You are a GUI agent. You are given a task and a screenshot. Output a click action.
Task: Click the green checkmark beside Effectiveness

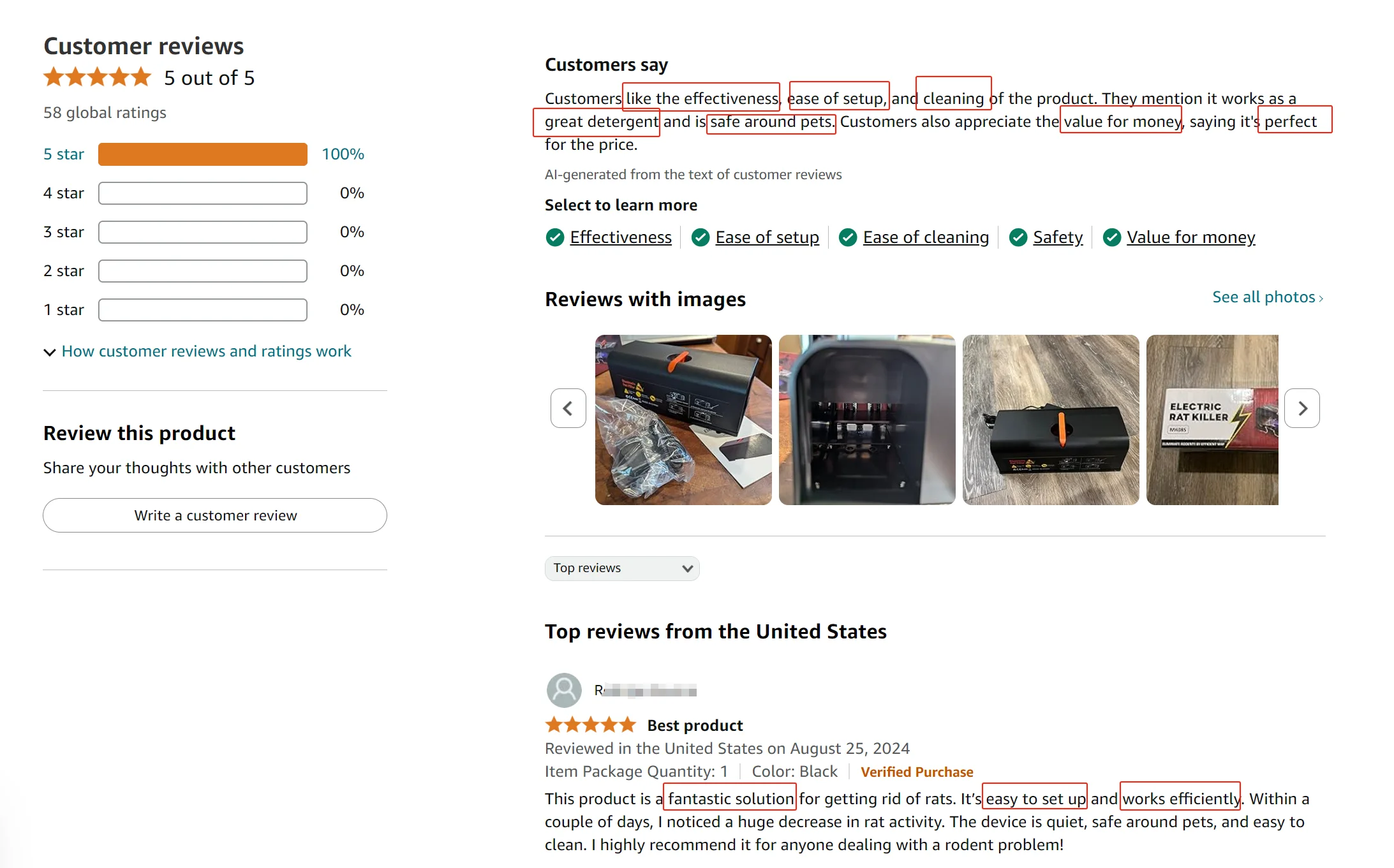(x=554, y=237)
